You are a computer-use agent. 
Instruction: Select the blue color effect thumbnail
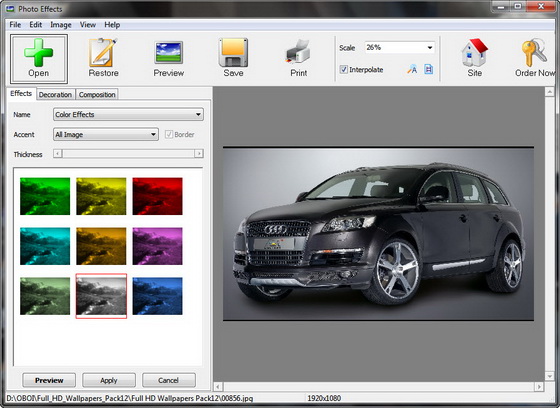158,296
